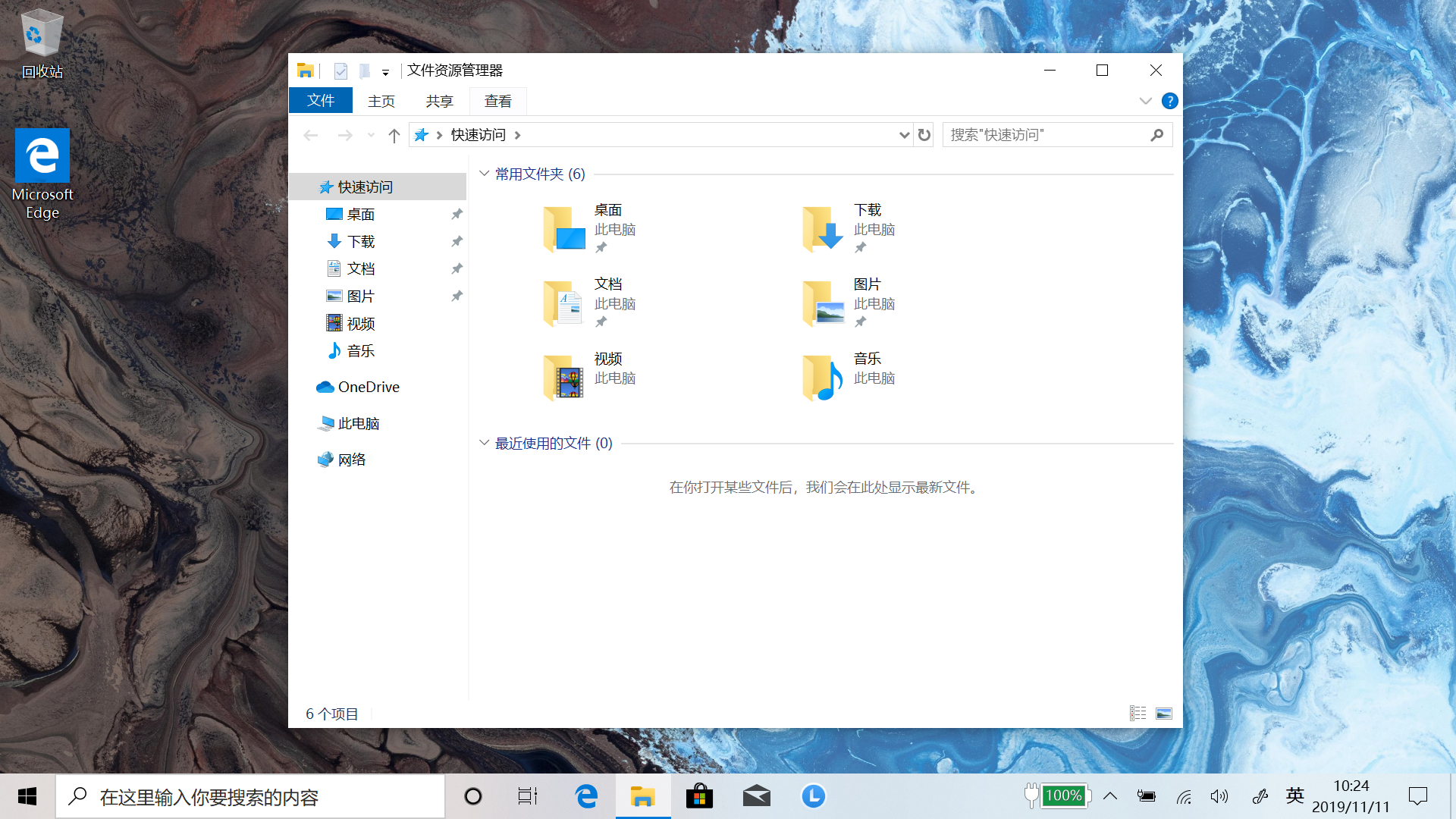Switch to the 查看 ribbon tab
Screen dimensions: 1456x819
pos(497,100)
